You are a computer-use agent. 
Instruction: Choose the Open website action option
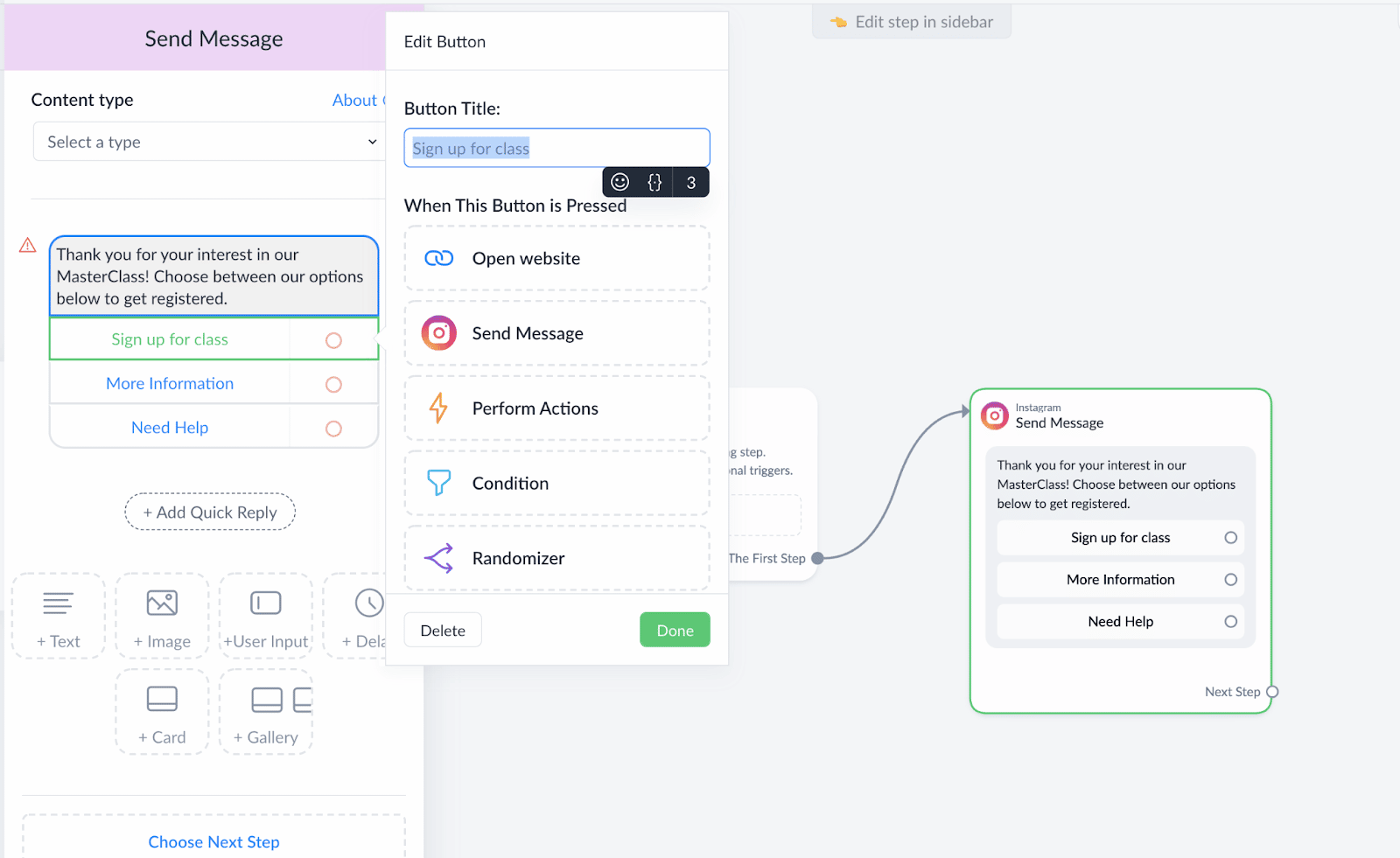point(556,258)
